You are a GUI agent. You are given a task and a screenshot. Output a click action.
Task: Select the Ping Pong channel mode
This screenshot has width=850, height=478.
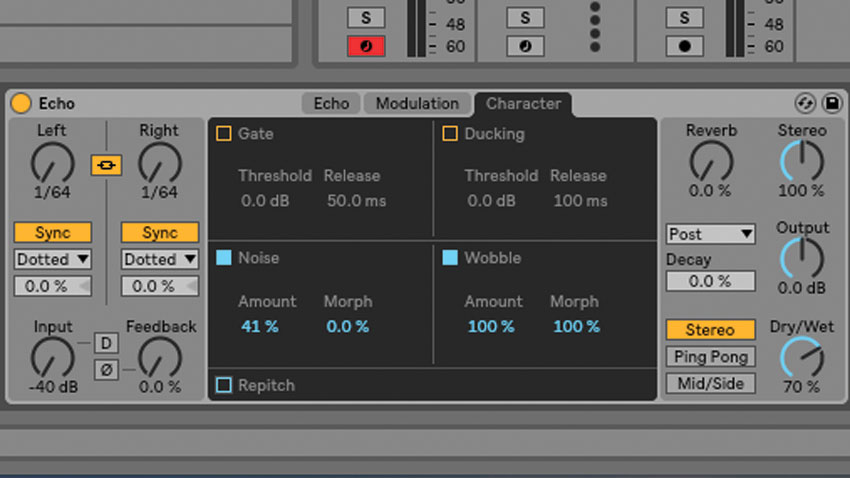(711, 357)
